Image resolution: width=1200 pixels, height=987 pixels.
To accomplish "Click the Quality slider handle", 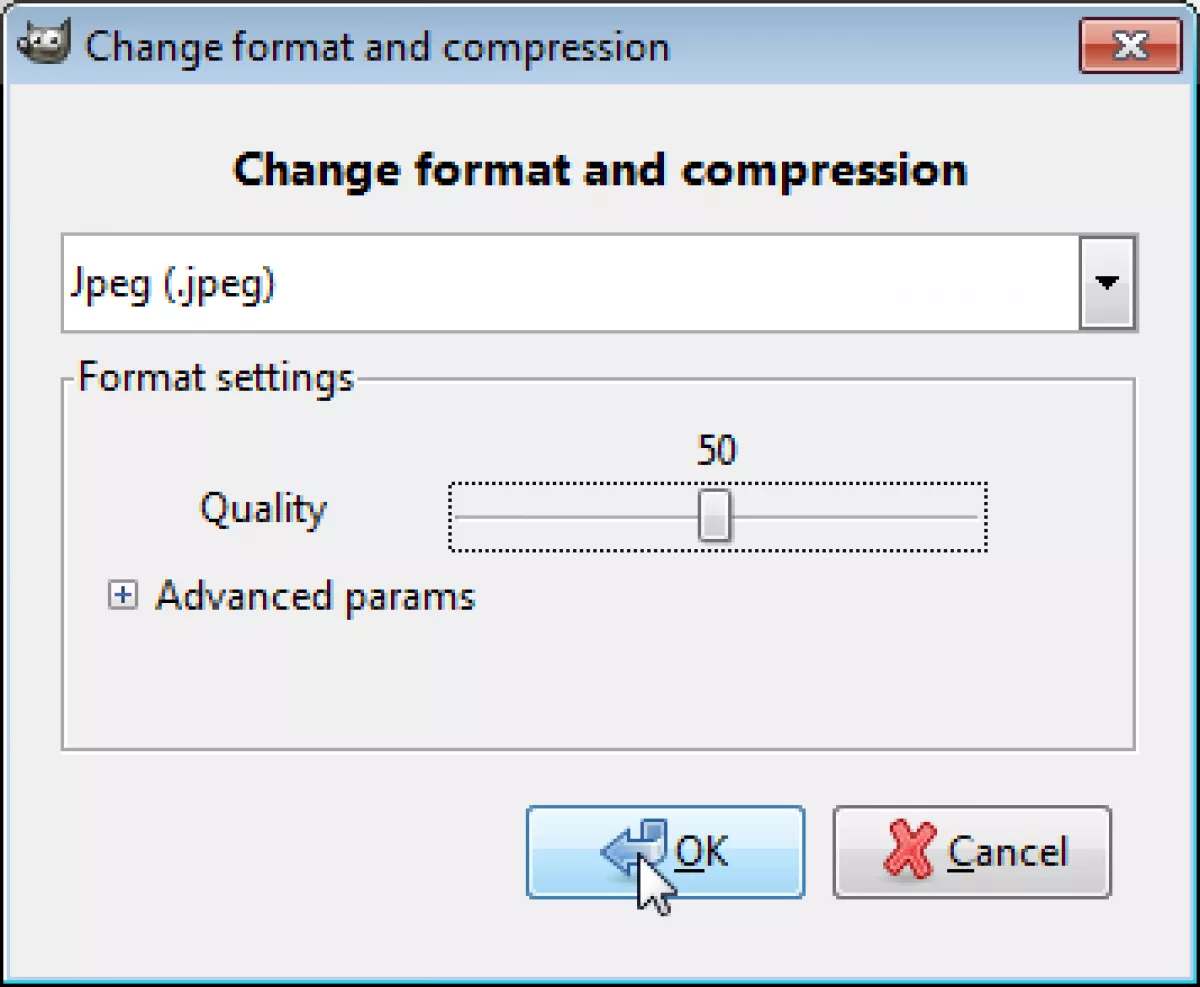I will pos(714,516).
